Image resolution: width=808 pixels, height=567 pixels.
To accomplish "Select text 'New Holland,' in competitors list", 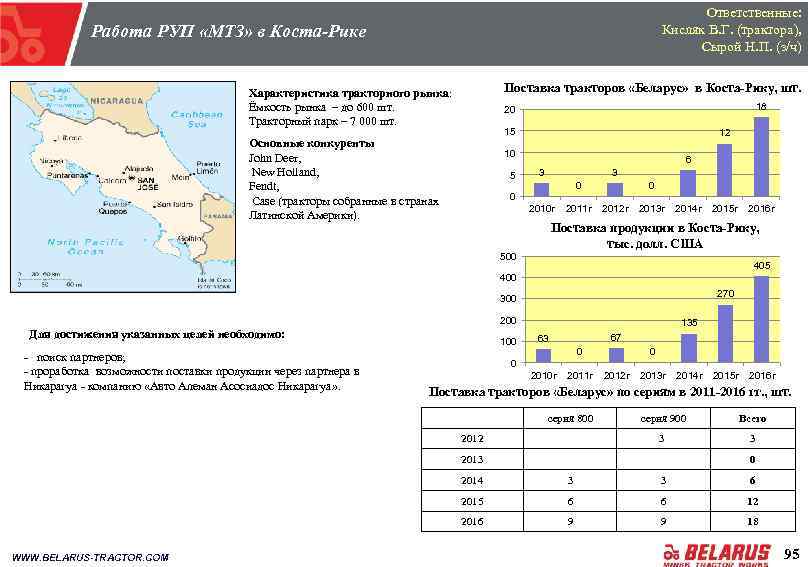I will [x=285, y=172].
